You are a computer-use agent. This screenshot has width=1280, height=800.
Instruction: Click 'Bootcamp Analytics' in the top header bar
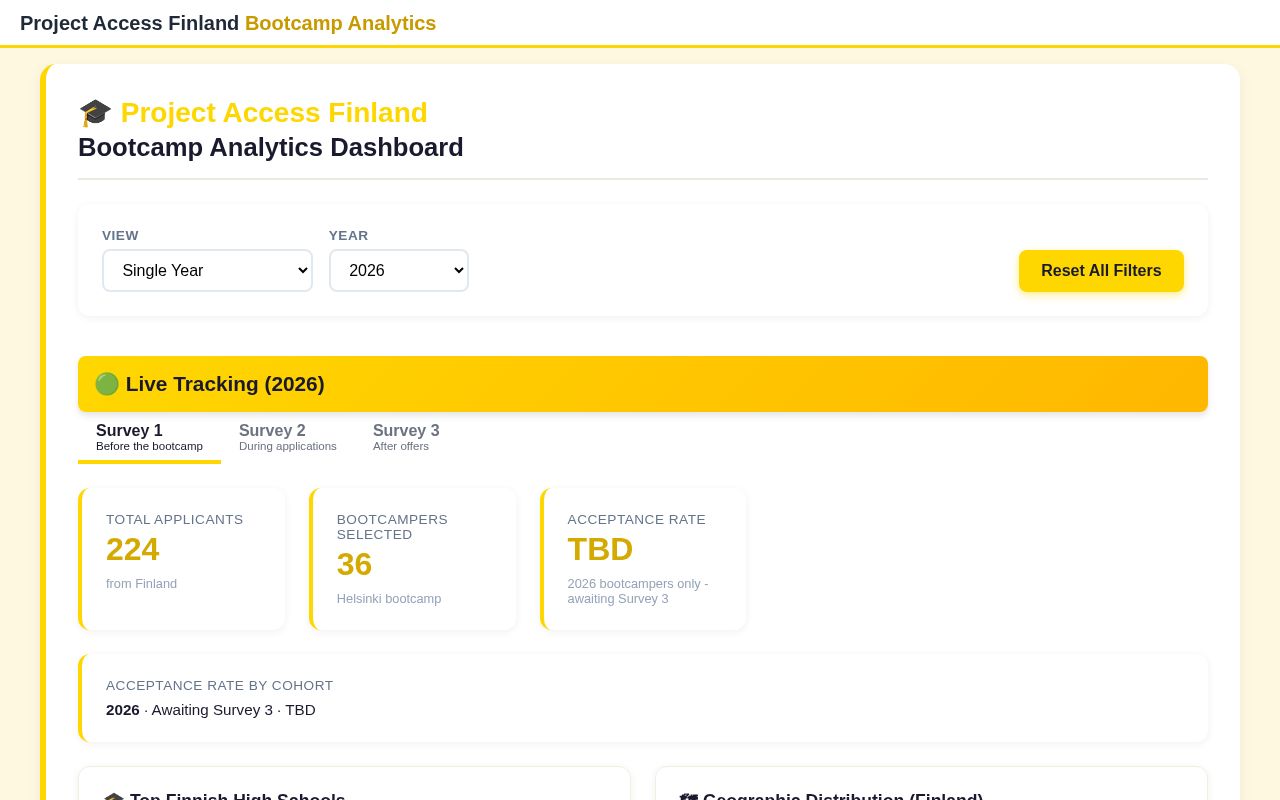341,23
